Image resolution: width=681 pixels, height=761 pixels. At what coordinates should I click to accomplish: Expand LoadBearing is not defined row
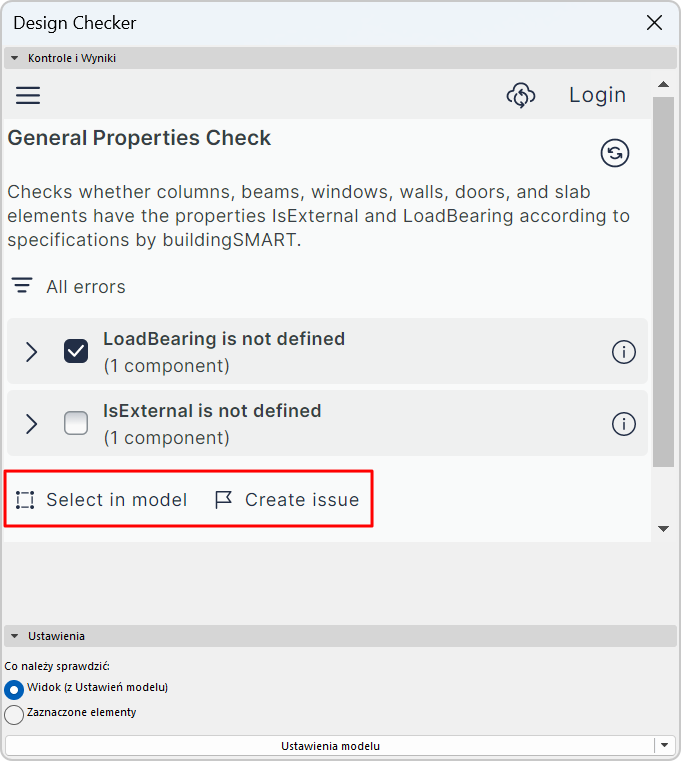pos(32,351)
